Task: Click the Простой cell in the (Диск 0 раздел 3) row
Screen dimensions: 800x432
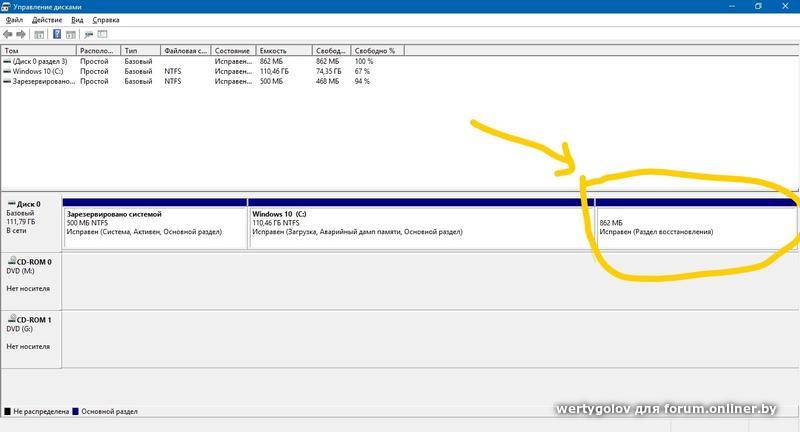Action: coord(94,61)
